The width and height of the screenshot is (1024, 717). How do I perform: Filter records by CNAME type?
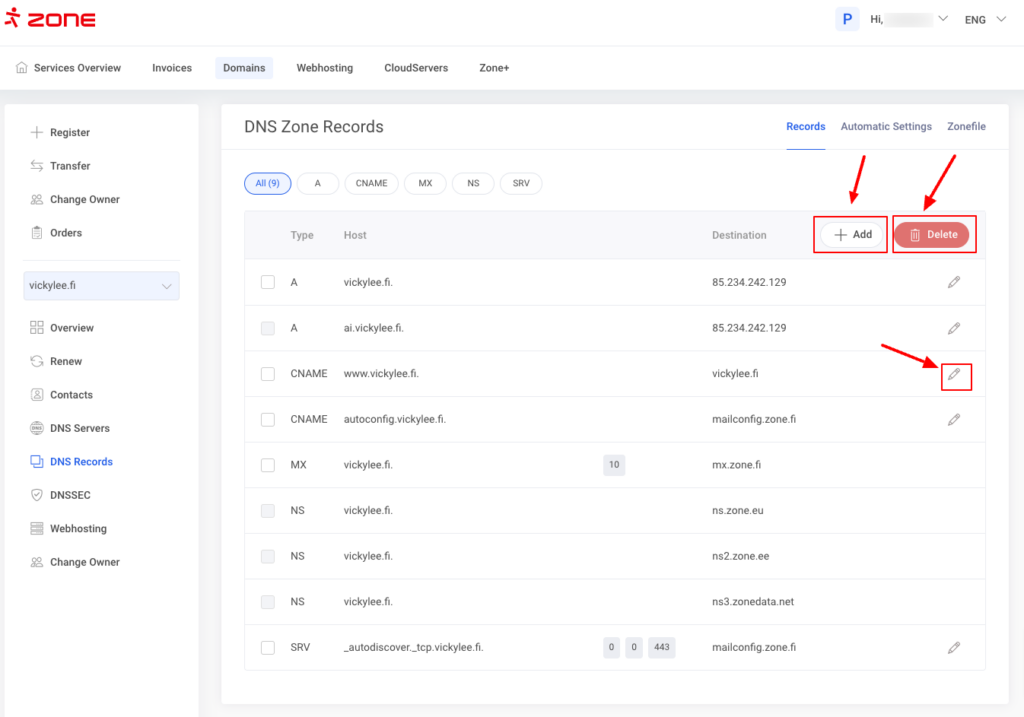(371, 184)
